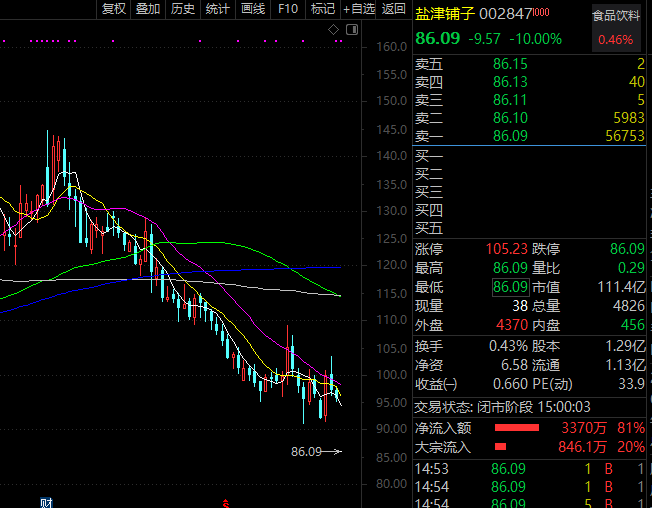Select the 卖一 ask price 86.09
The image size is (652, 508).
pyautogui.click(x=510, y=136)
